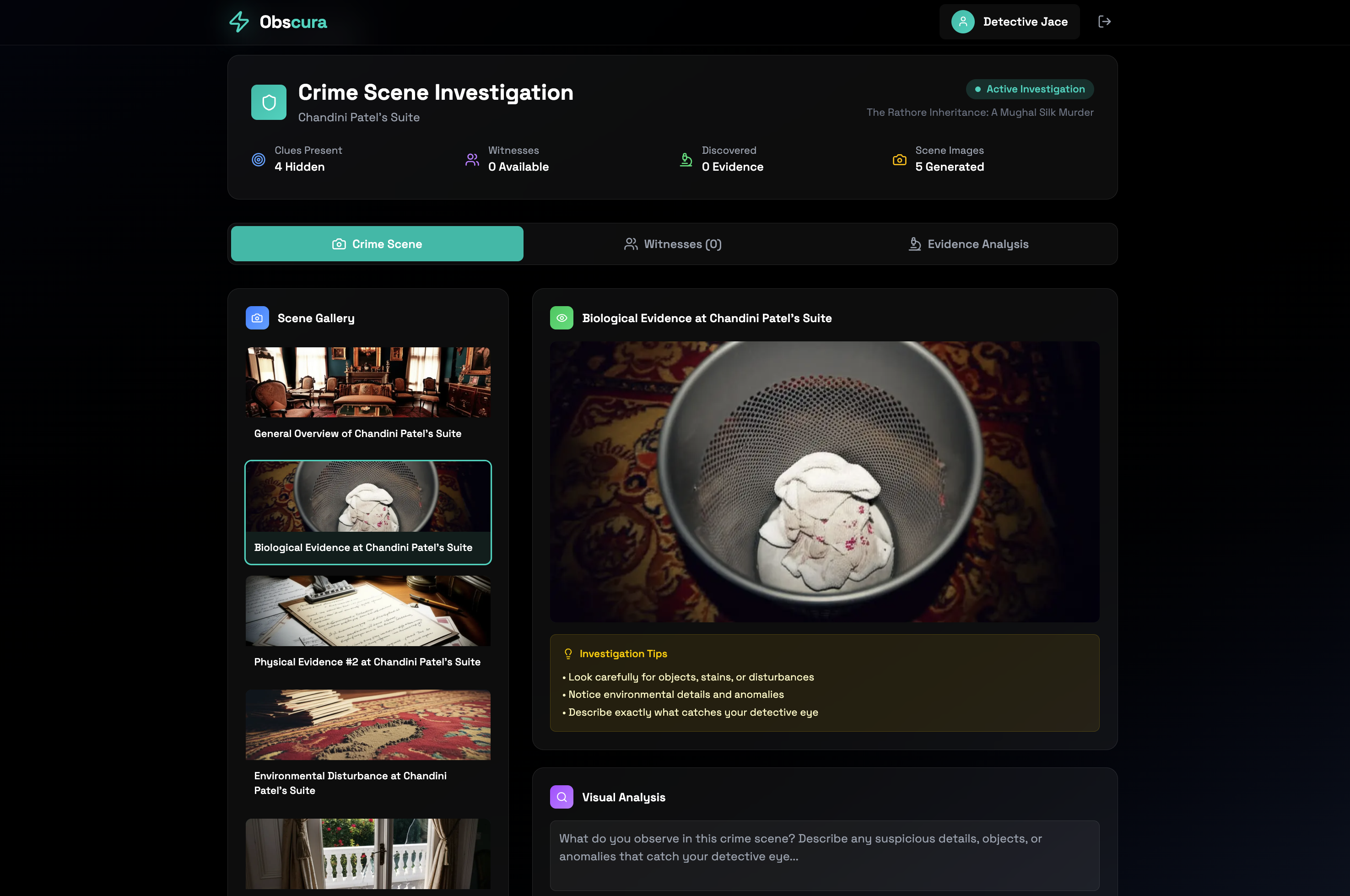Select the Crime Scene tab
Viewport: 1350px width, 896px height.
[x=377, y=244]
